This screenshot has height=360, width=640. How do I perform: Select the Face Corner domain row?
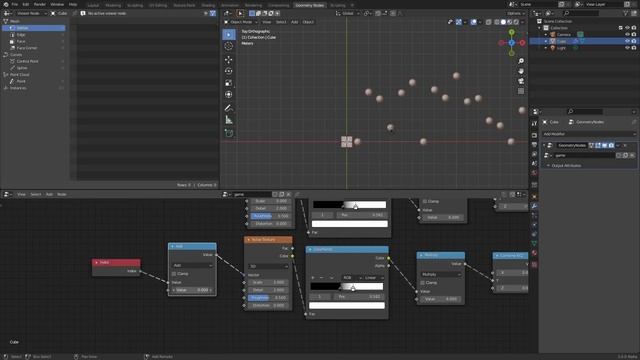coord(34,48)
